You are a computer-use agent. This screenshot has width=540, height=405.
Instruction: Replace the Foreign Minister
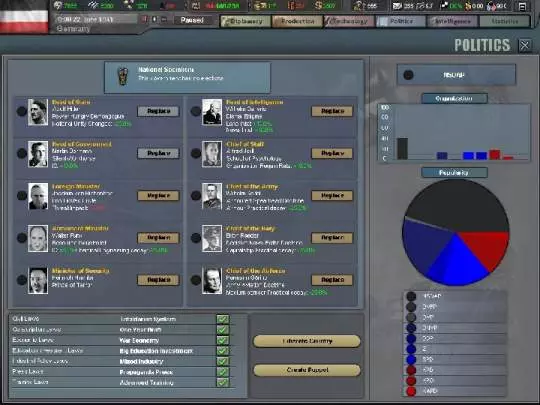click(158, 196)
